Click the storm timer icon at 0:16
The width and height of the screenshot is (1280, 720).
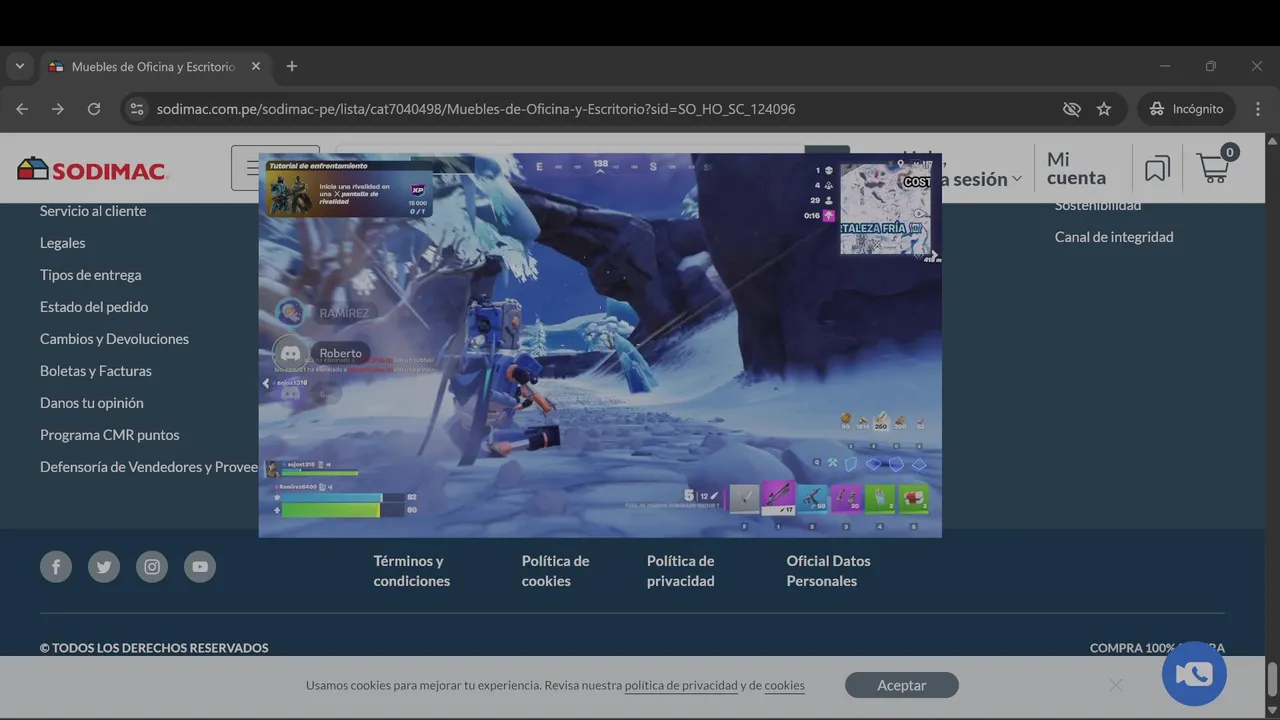pyautogui.click(x=828, y=215)
